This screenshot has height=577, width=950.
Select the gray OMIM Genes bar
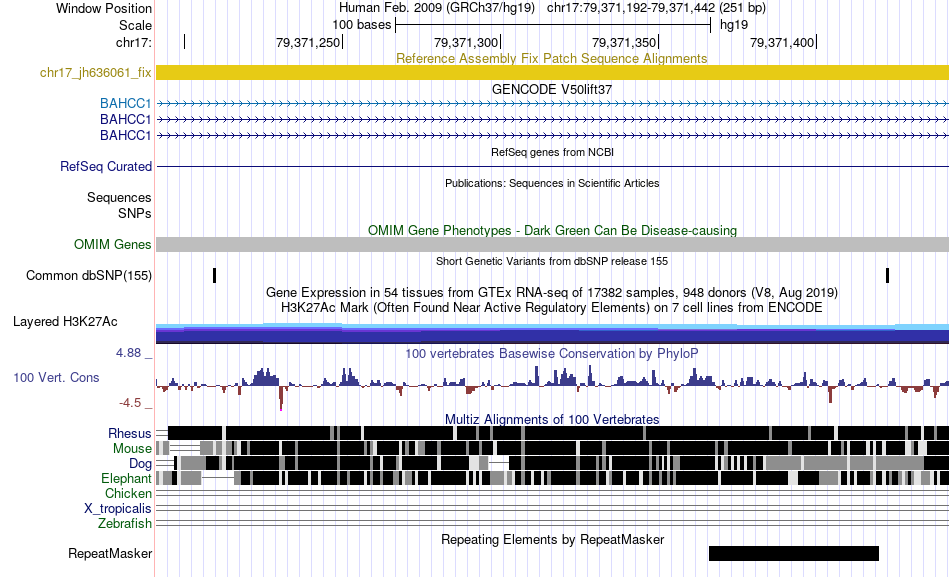552,244
